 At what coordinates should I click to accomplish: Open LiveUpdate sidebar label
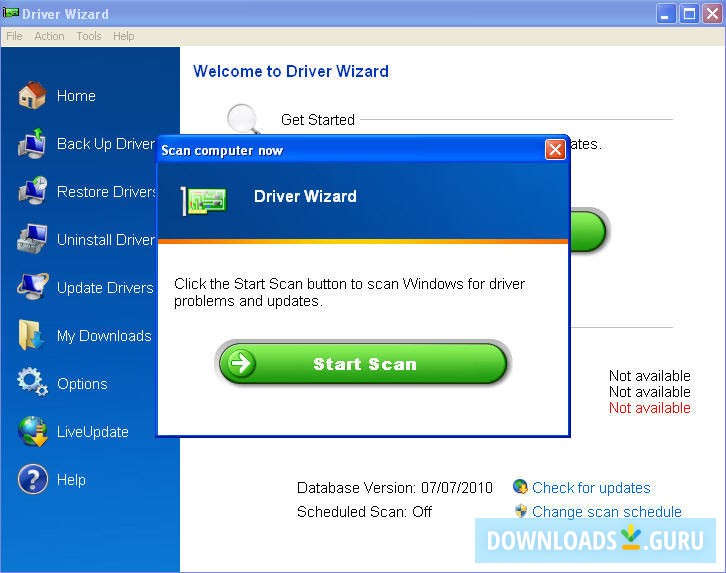coord(93,432)
